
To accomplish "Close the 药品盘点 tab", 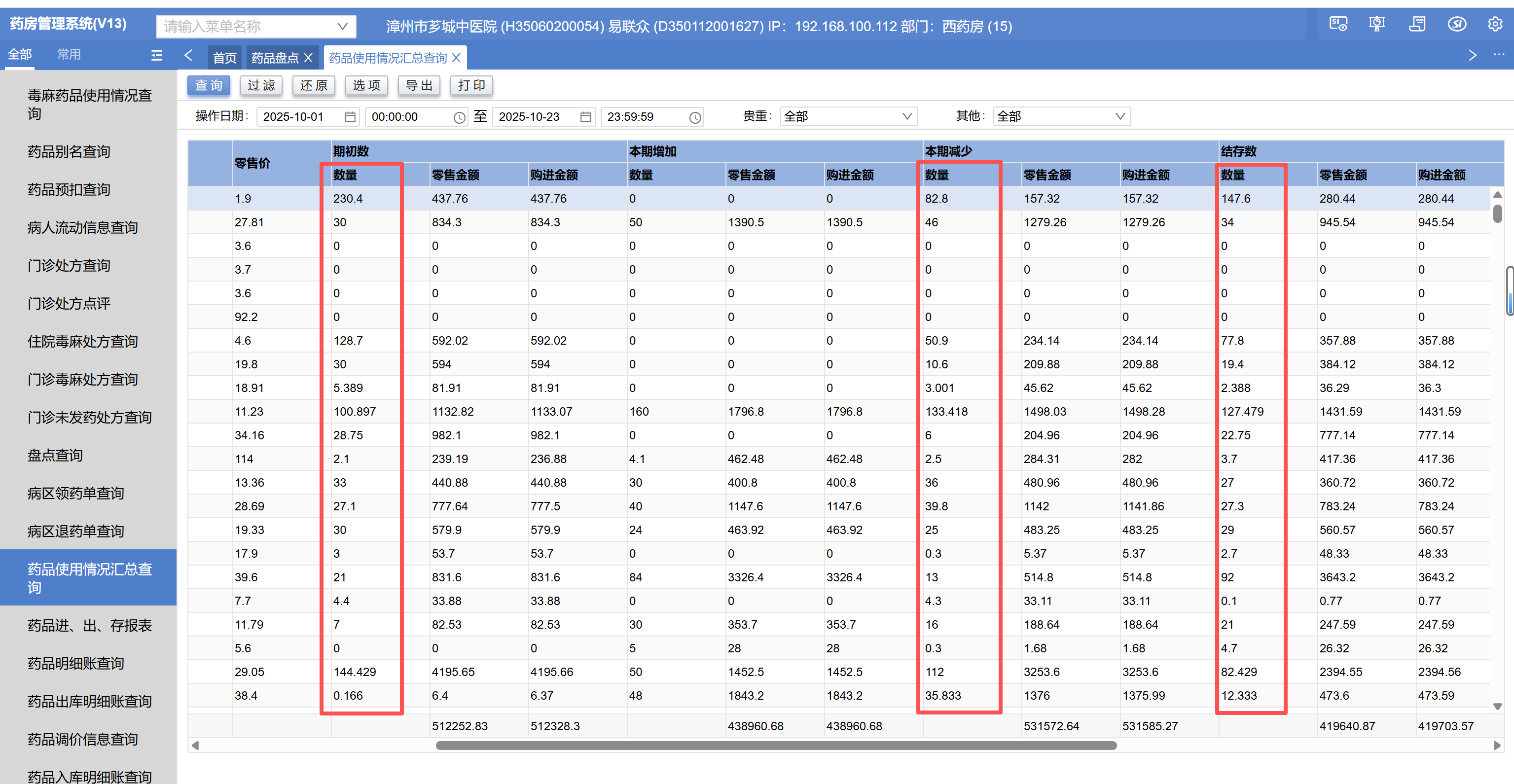I will 309,58.
